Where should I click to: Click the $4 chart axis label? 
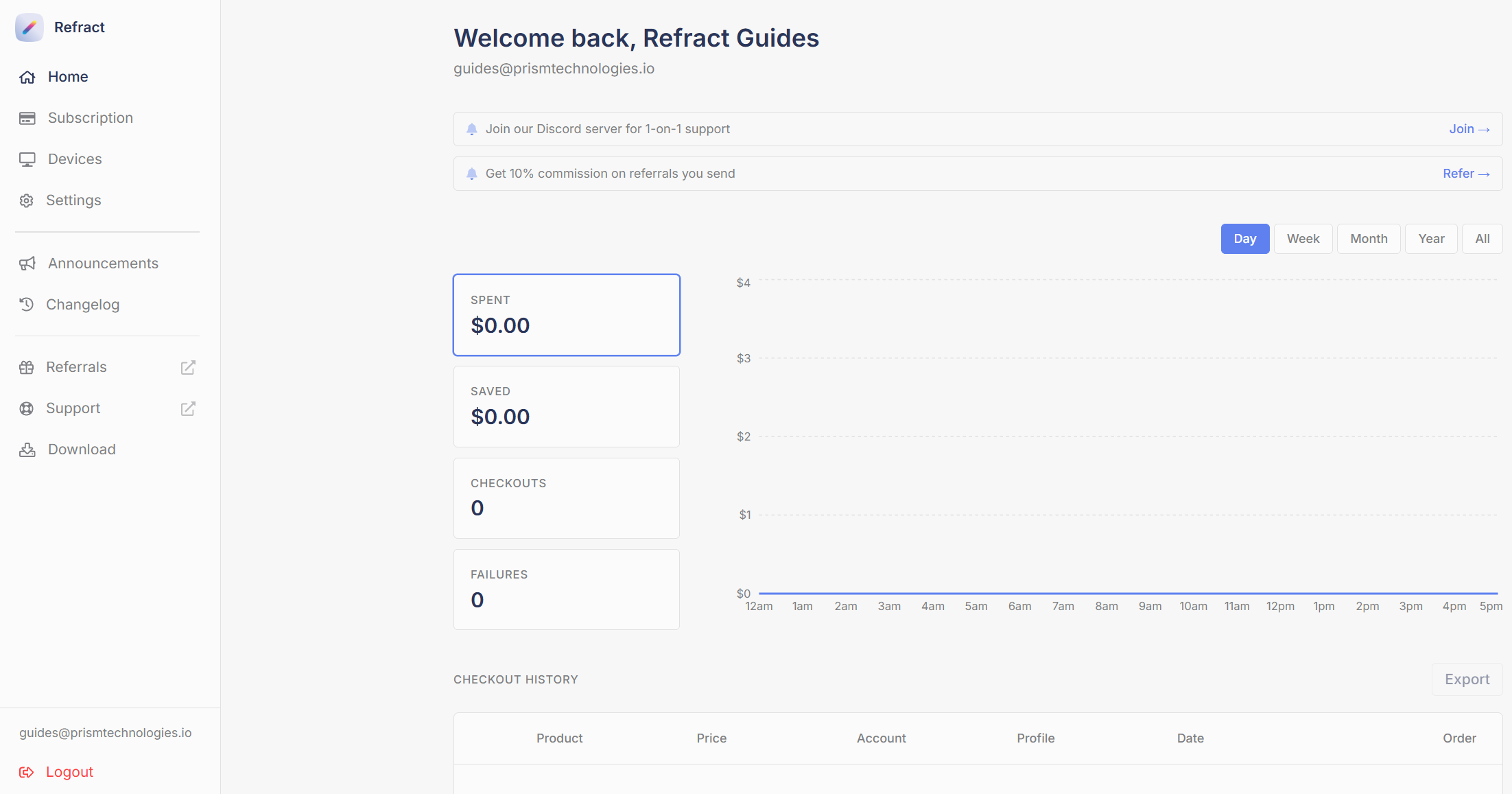[743, 283]
